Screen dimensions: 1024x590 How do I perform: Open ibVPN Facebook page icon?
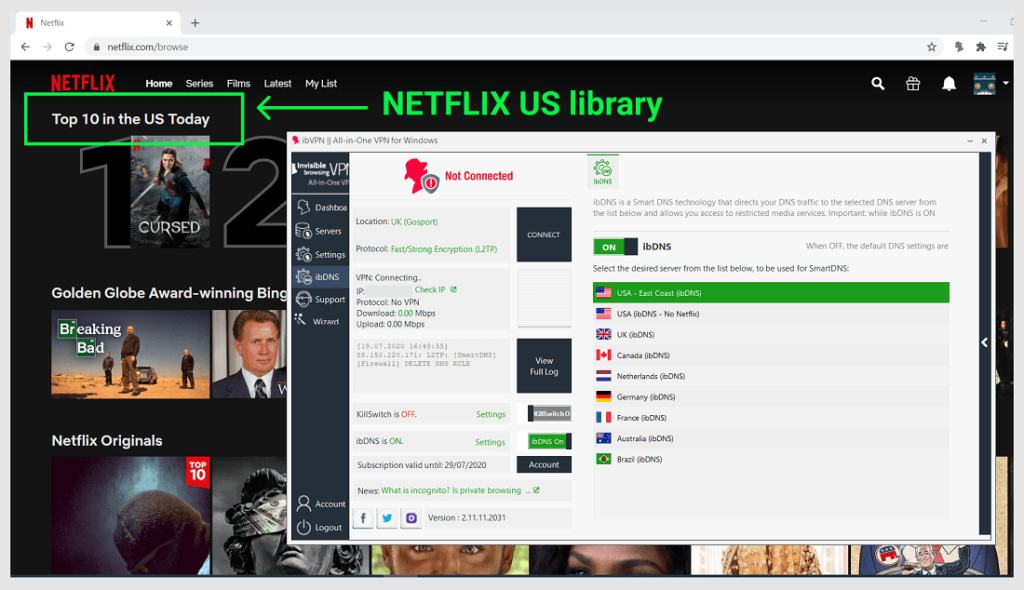pos(363,518)
